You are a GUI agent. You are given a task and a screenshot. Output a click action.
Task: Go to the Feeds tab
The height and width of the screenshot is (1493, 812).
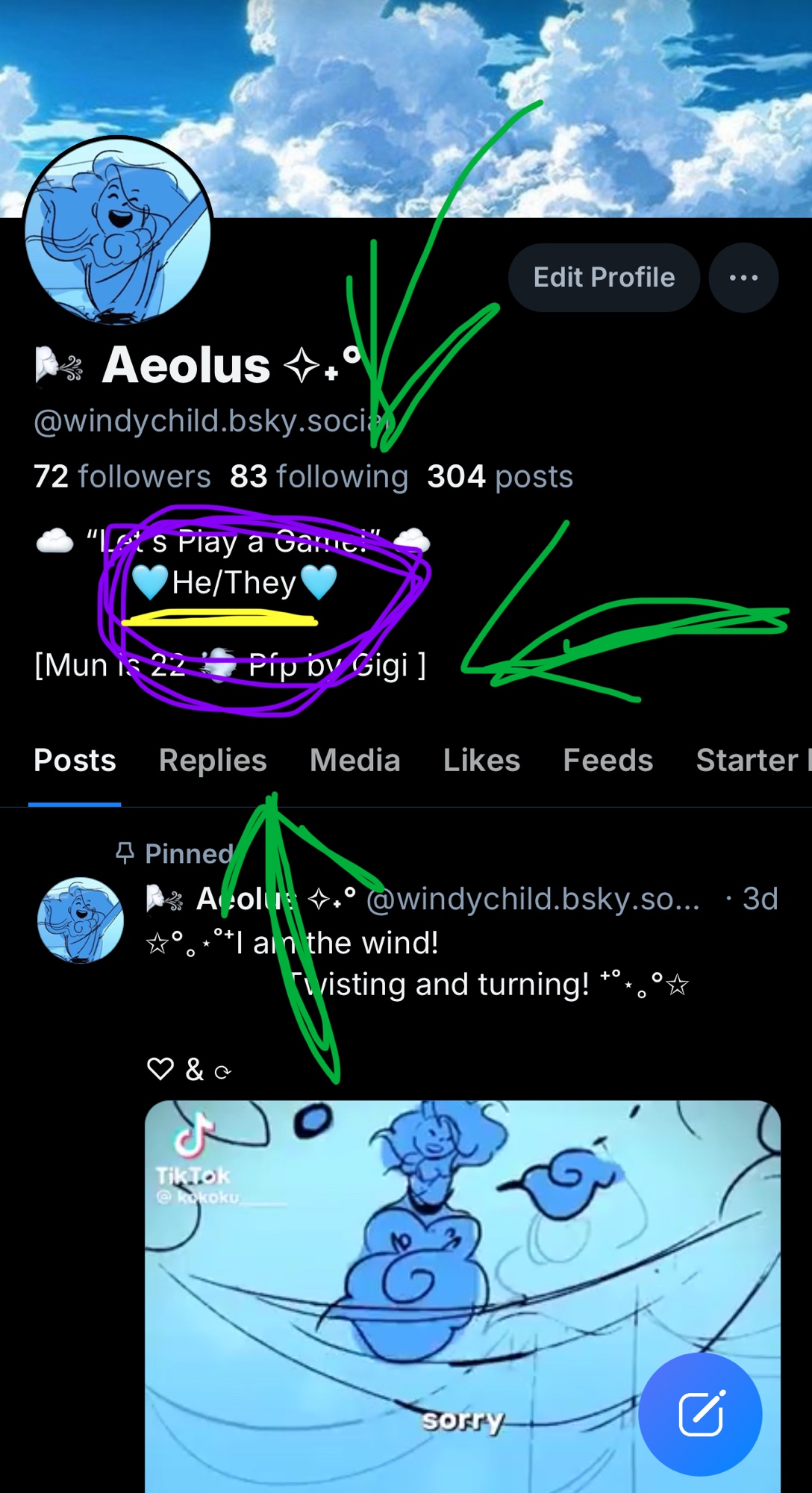(x=608, y=760)
